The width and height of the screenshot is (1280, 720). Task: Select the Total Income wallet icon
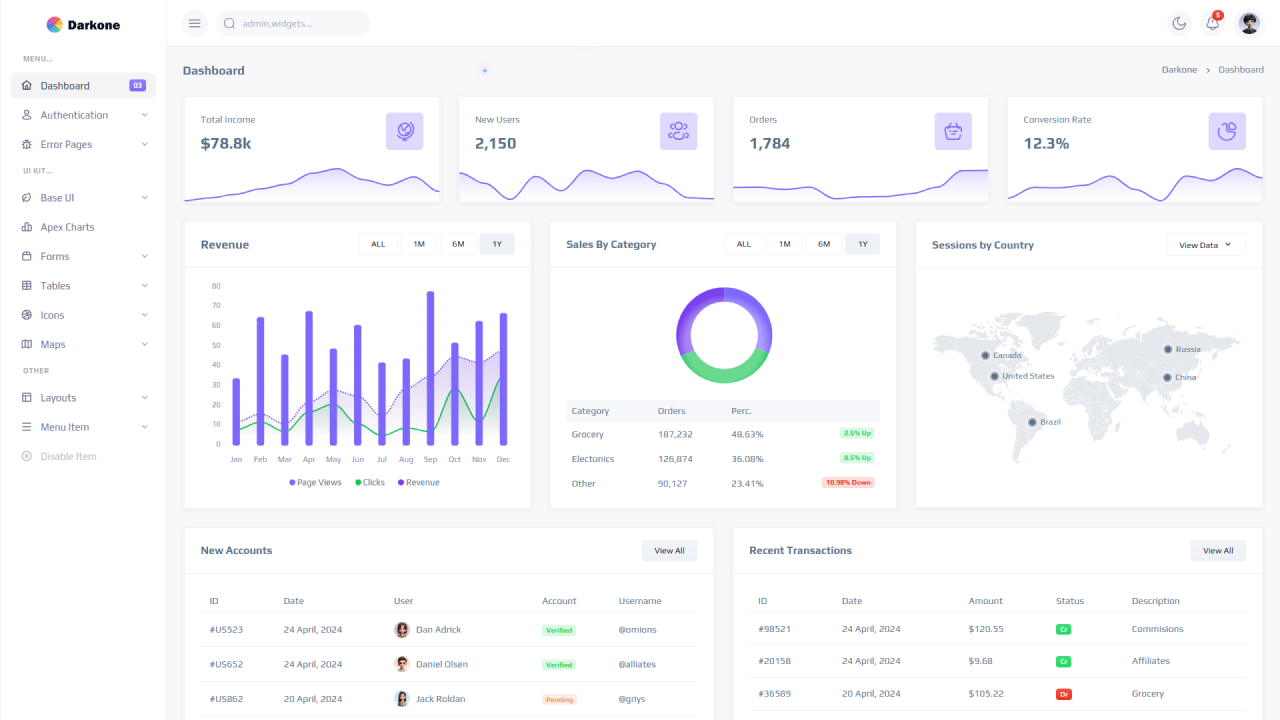404,130
